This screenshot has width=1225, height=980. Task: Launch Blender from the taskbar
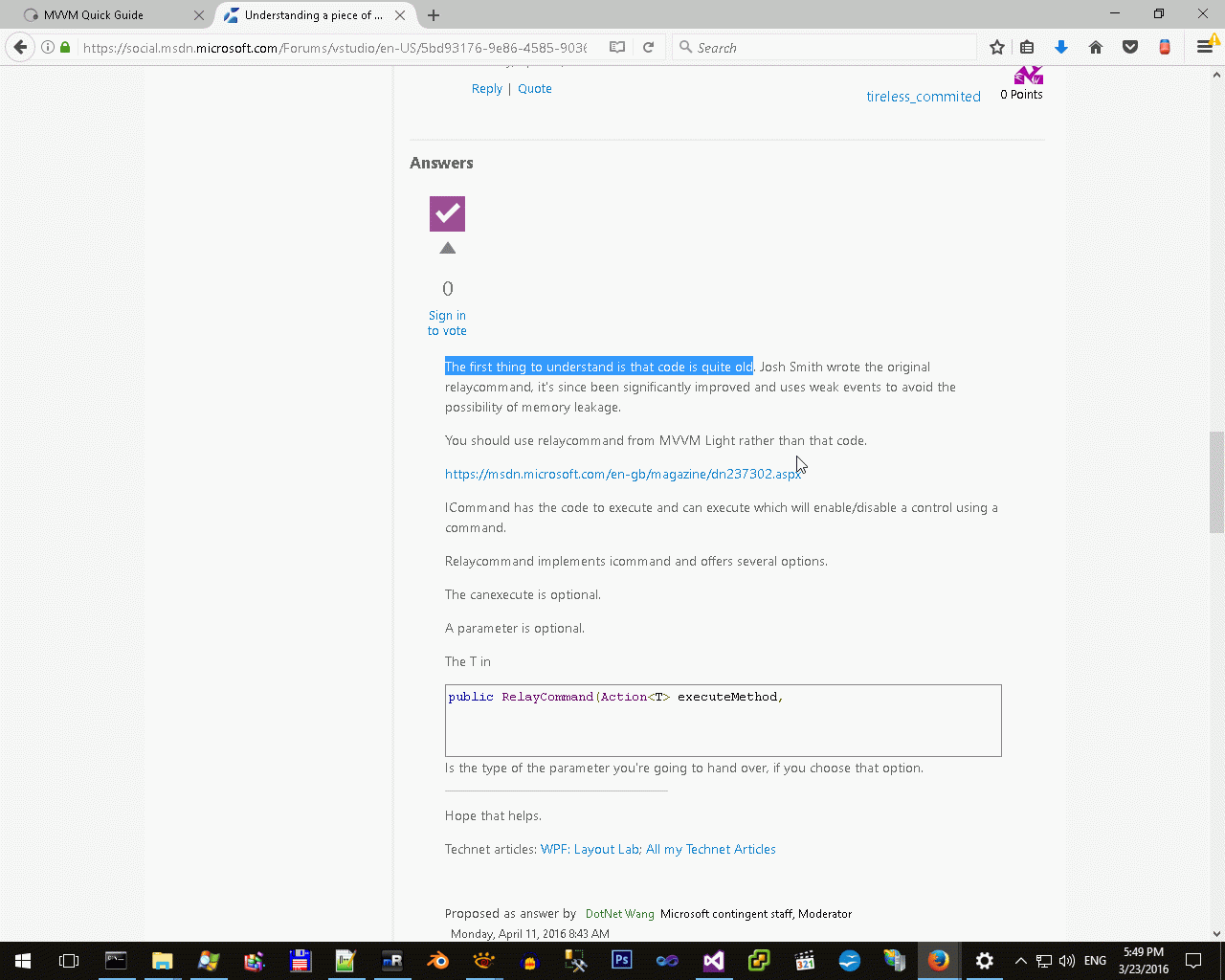click(x=437, y=961)
